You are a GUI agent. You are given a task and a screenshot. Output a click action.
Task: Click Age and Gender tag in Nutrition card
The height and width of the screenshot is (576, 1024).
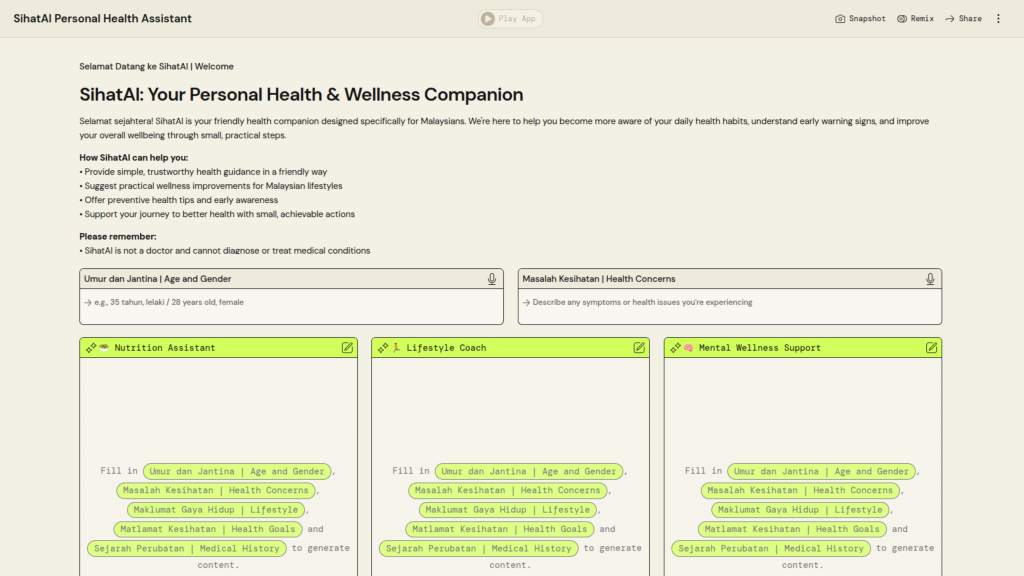click(238, 471)
